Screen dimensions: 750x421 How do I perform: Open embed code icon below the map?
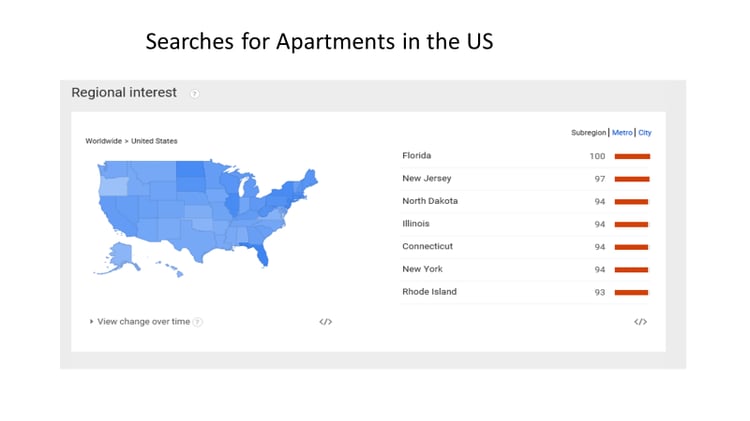326,322
